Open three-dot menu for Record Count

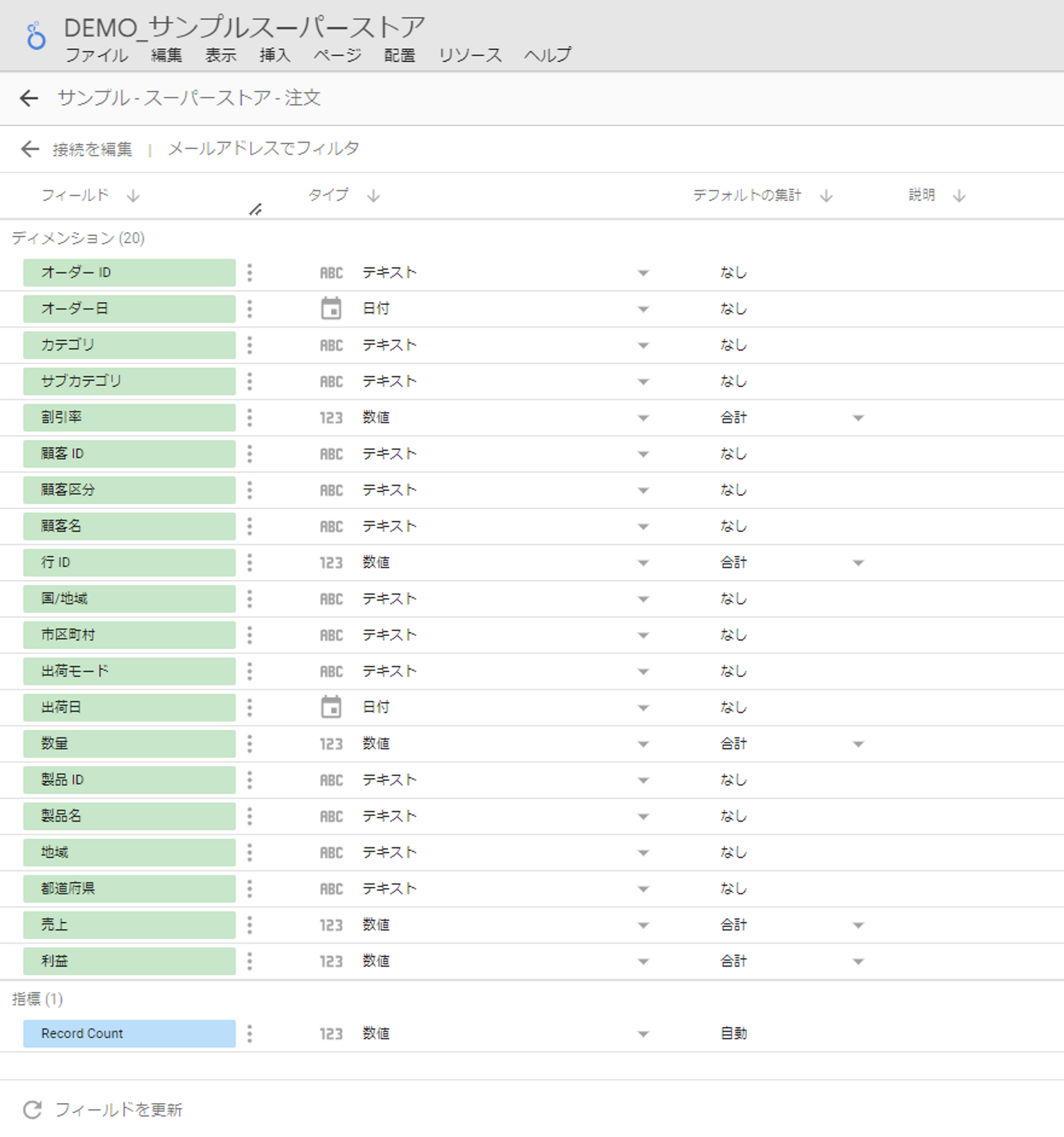click(x=249, y=1034)
